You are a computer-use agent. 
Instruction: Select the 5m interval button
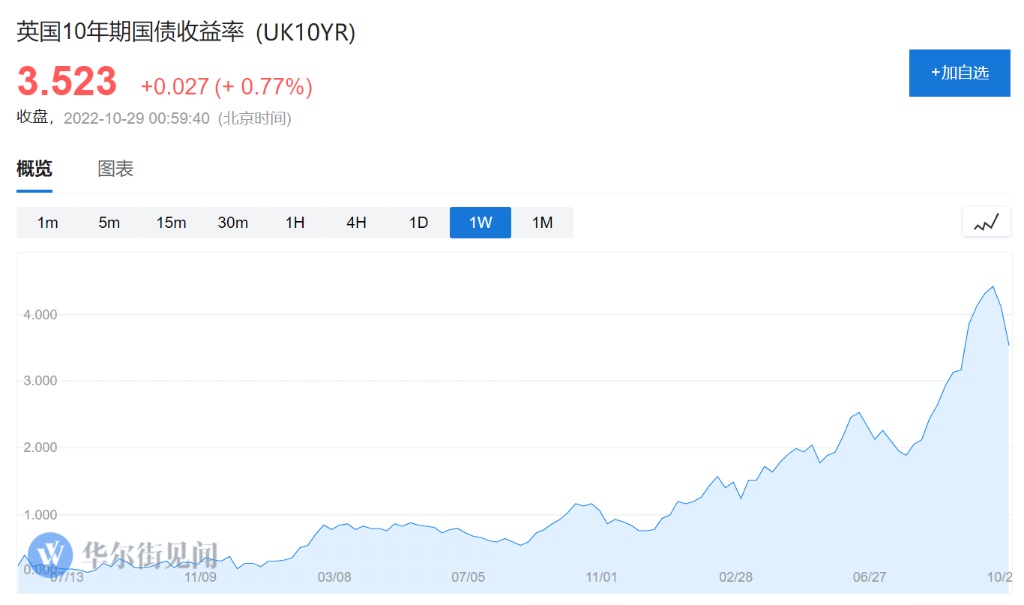coord(109,222)
